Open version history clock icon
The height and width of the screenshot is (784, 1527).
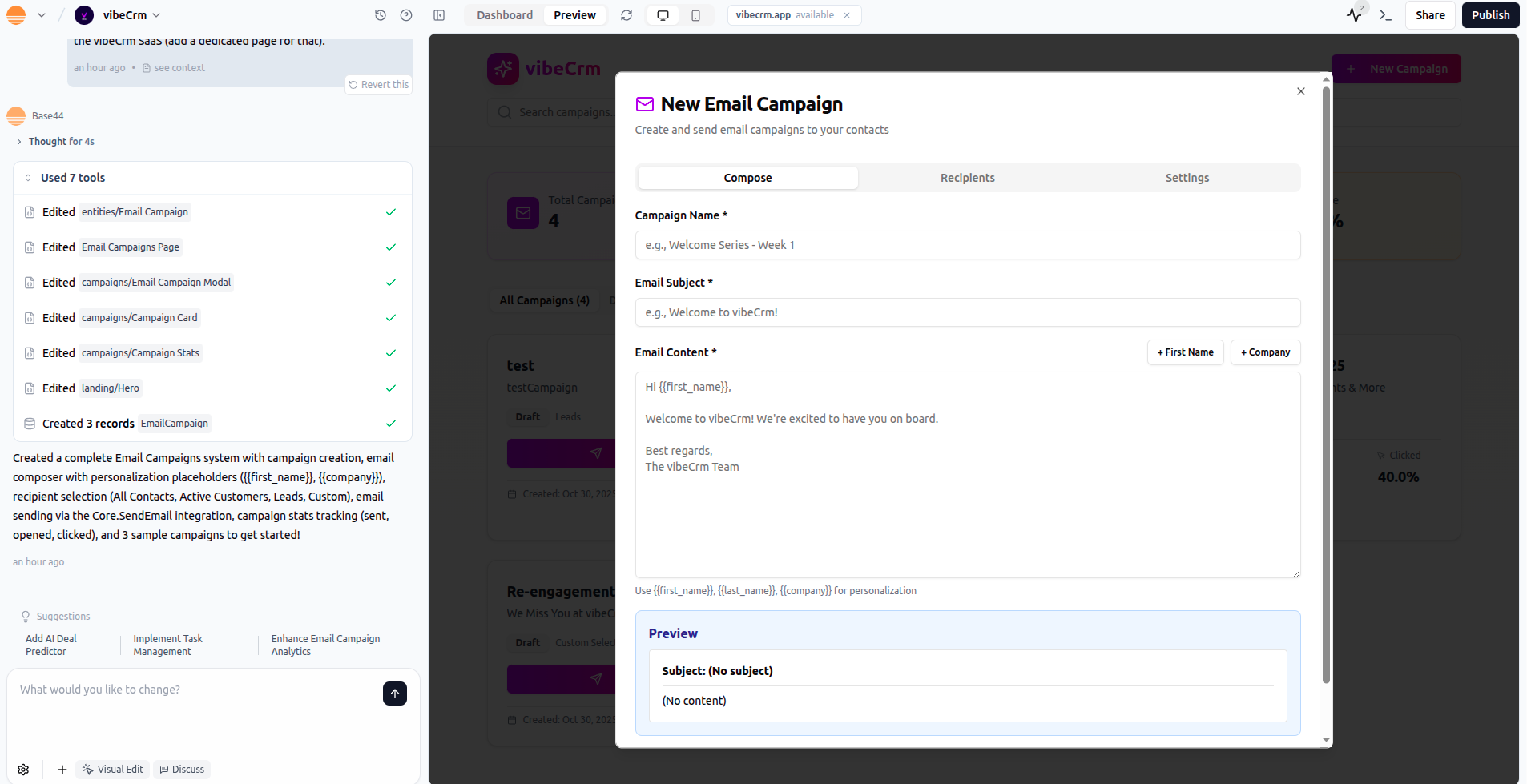[x=381, y=15]
